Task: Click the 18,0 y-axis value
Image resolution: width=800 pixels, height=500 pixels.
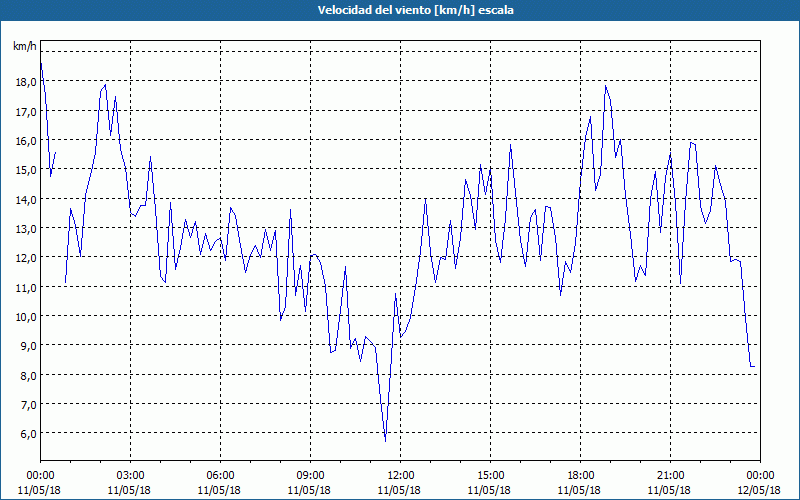Action: click(x=27, y=82)
